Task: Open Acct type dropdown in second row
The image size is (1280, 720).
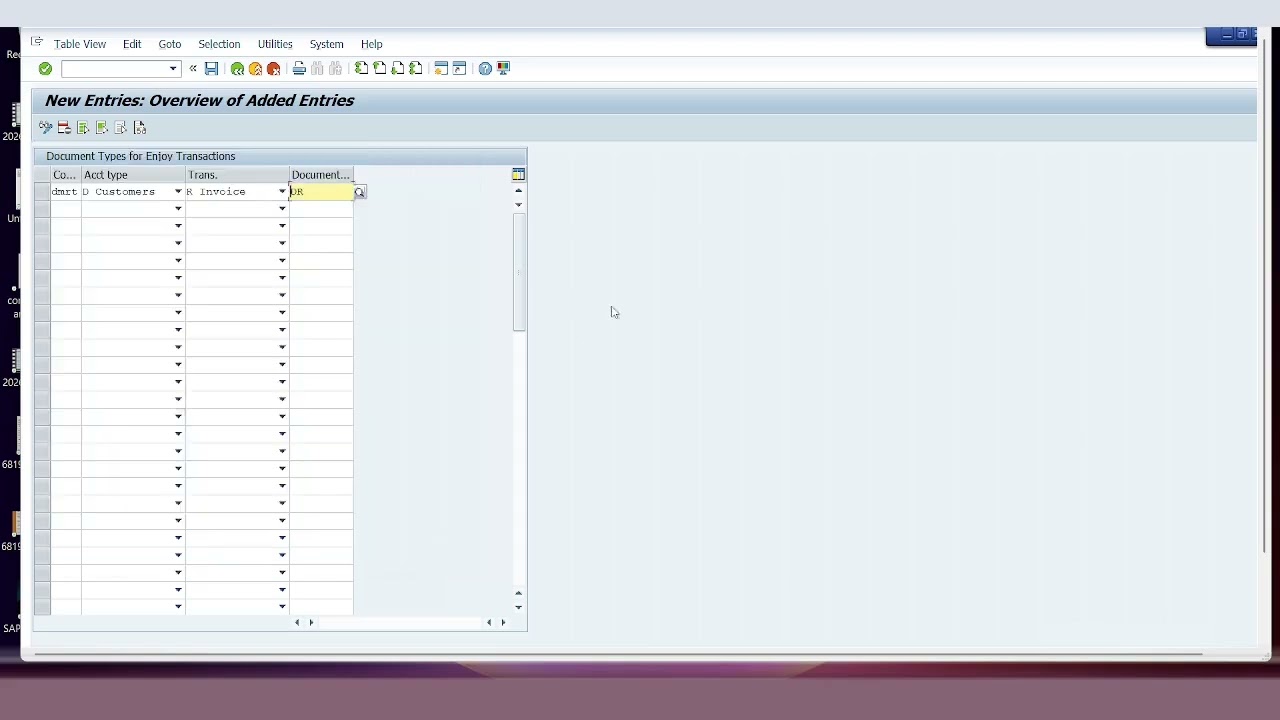Action: pyautogui.click(x=178, y=209)
